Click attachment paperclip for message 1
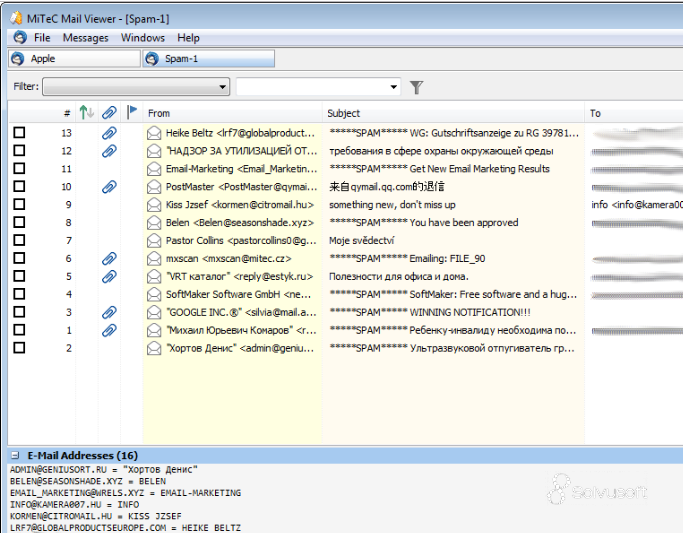The height and width of the screenshot is (533, 683). 109,331
